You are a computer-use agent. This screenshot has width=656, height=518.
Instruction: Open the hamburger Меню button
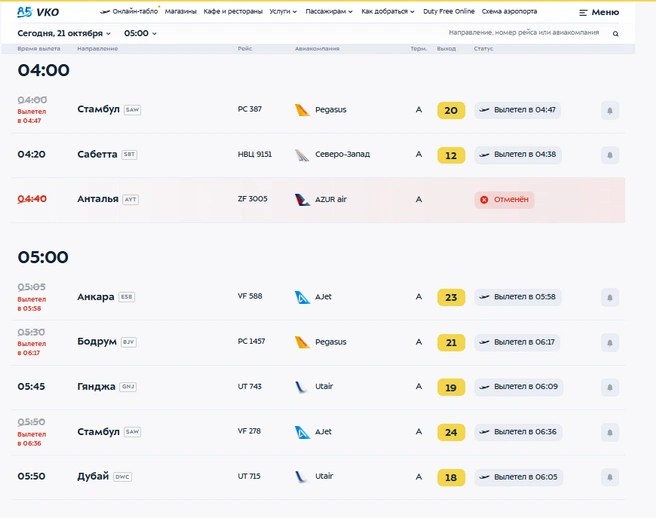coord(599,13)
